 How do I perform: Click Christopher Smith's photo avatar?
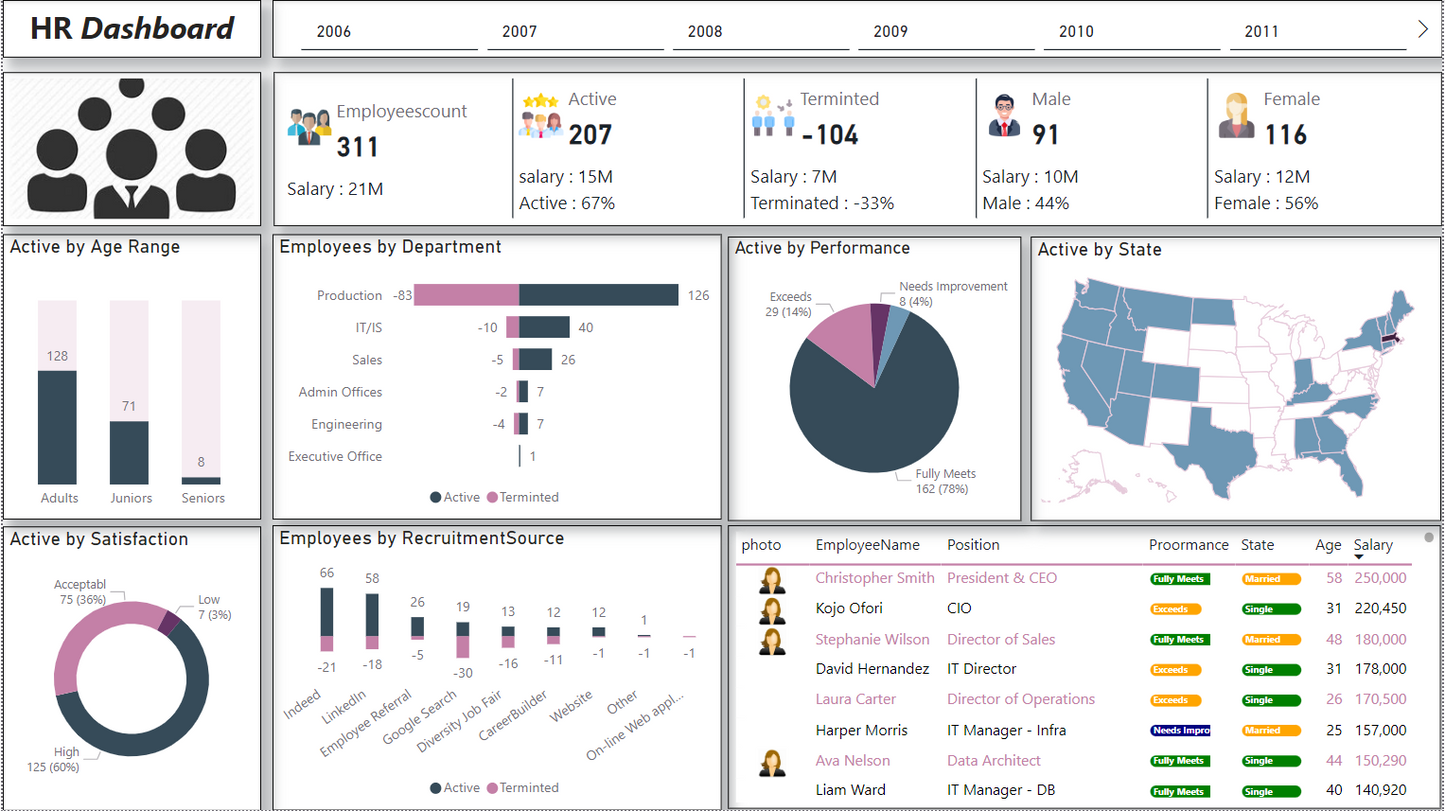click(771, 579)
